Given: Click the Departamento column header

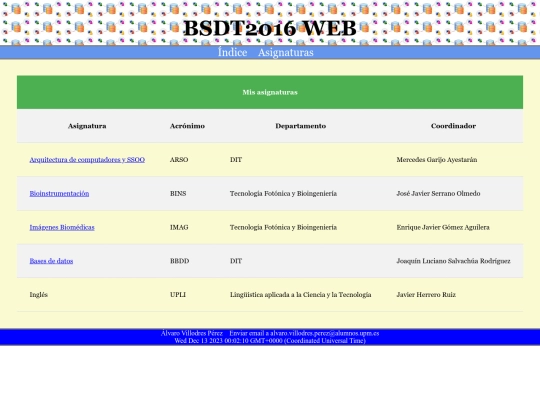Looking at the screenshot, I should point(301,126).
